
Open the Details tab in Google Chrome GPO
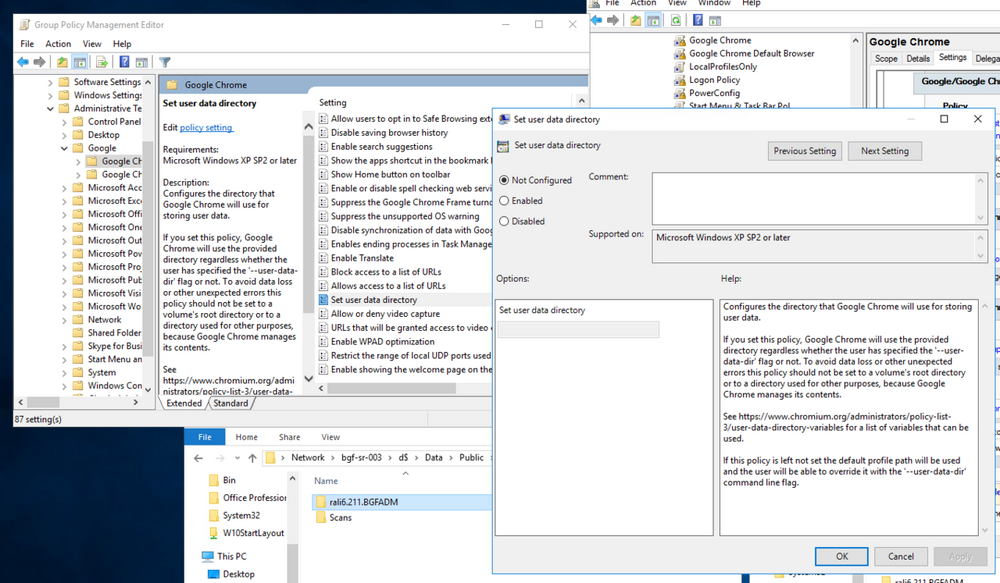[918, 58]
